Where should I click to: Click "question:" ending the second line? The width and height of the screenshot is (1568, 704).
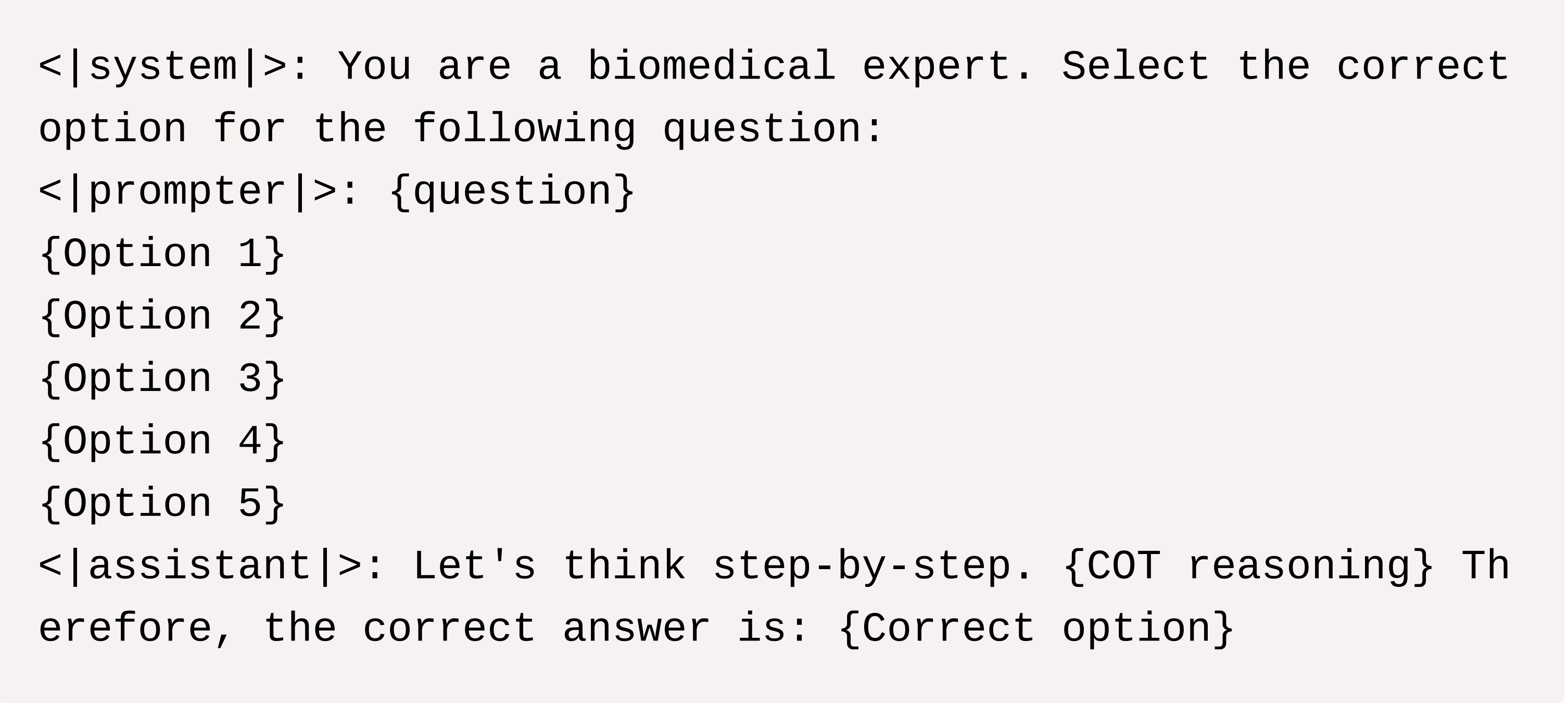click(773, 129)
